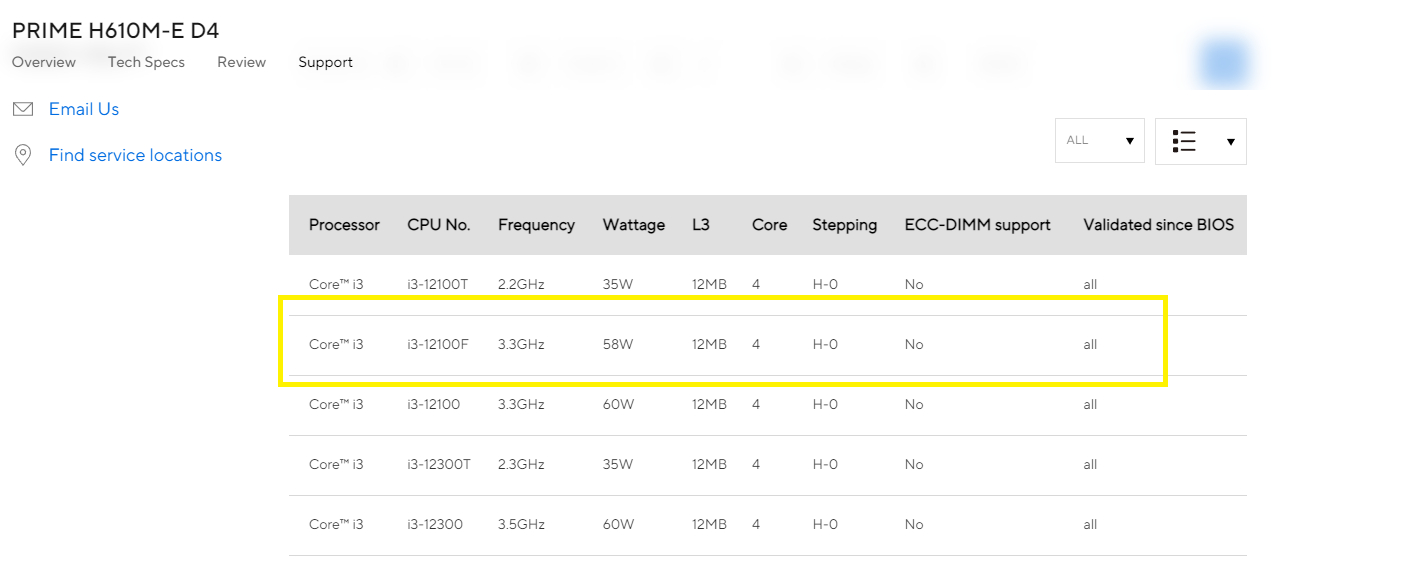Click the Wattage column header

[x=634, y=225]
